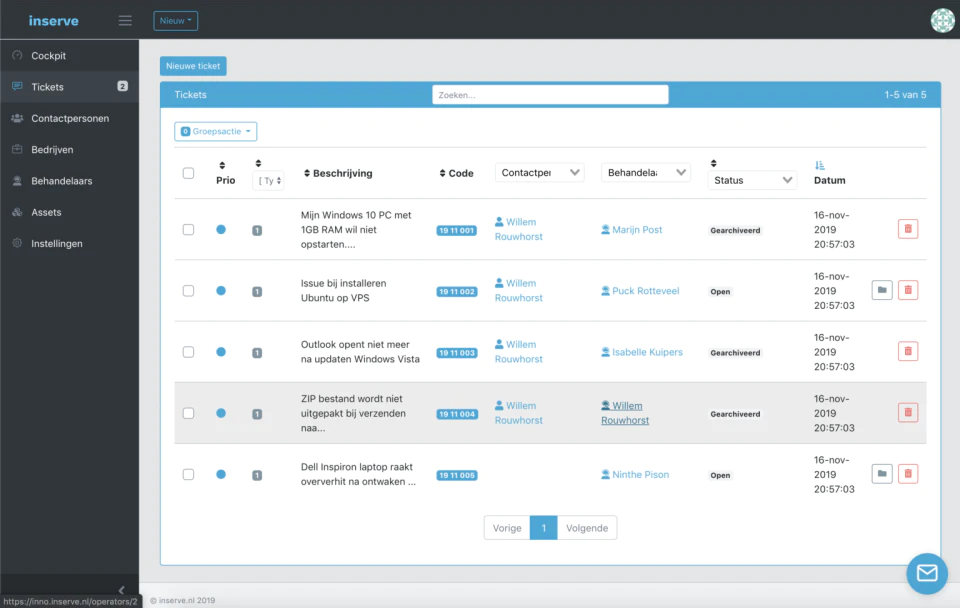Click the Zoeken search field
The image size is (960, 608).
coord(550,95)
